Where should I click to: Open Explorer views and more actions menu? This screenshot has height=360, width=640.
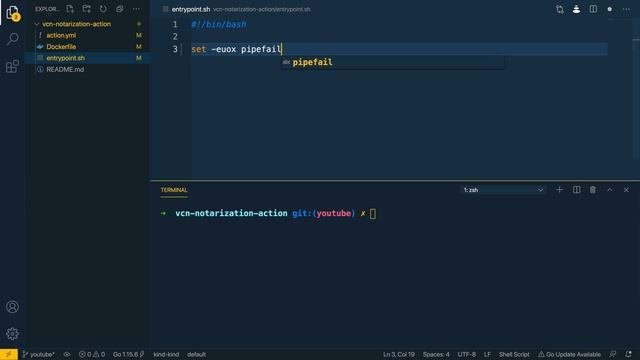[136, 9]
